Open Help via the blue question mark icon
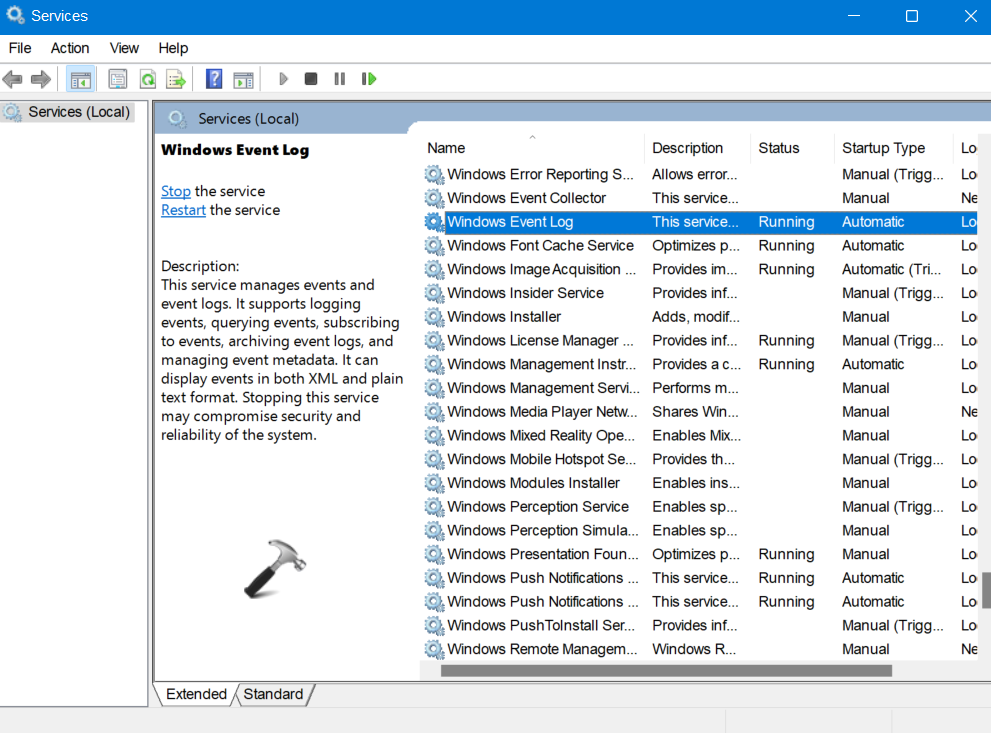 pyautogui.click(x=214, y=79)
